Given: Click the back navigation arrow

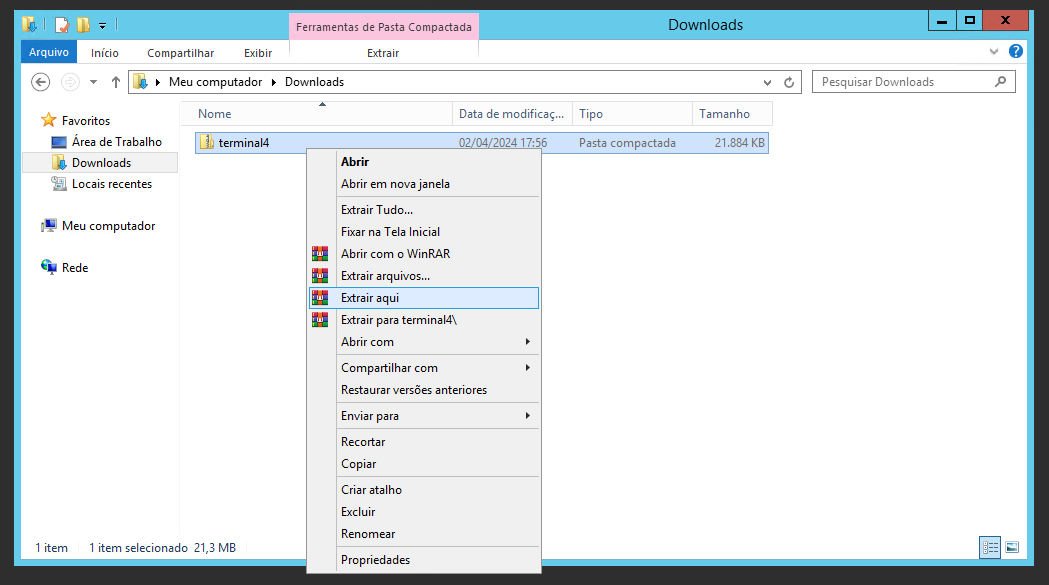Looking at the screenshot, I should point(40,82).
